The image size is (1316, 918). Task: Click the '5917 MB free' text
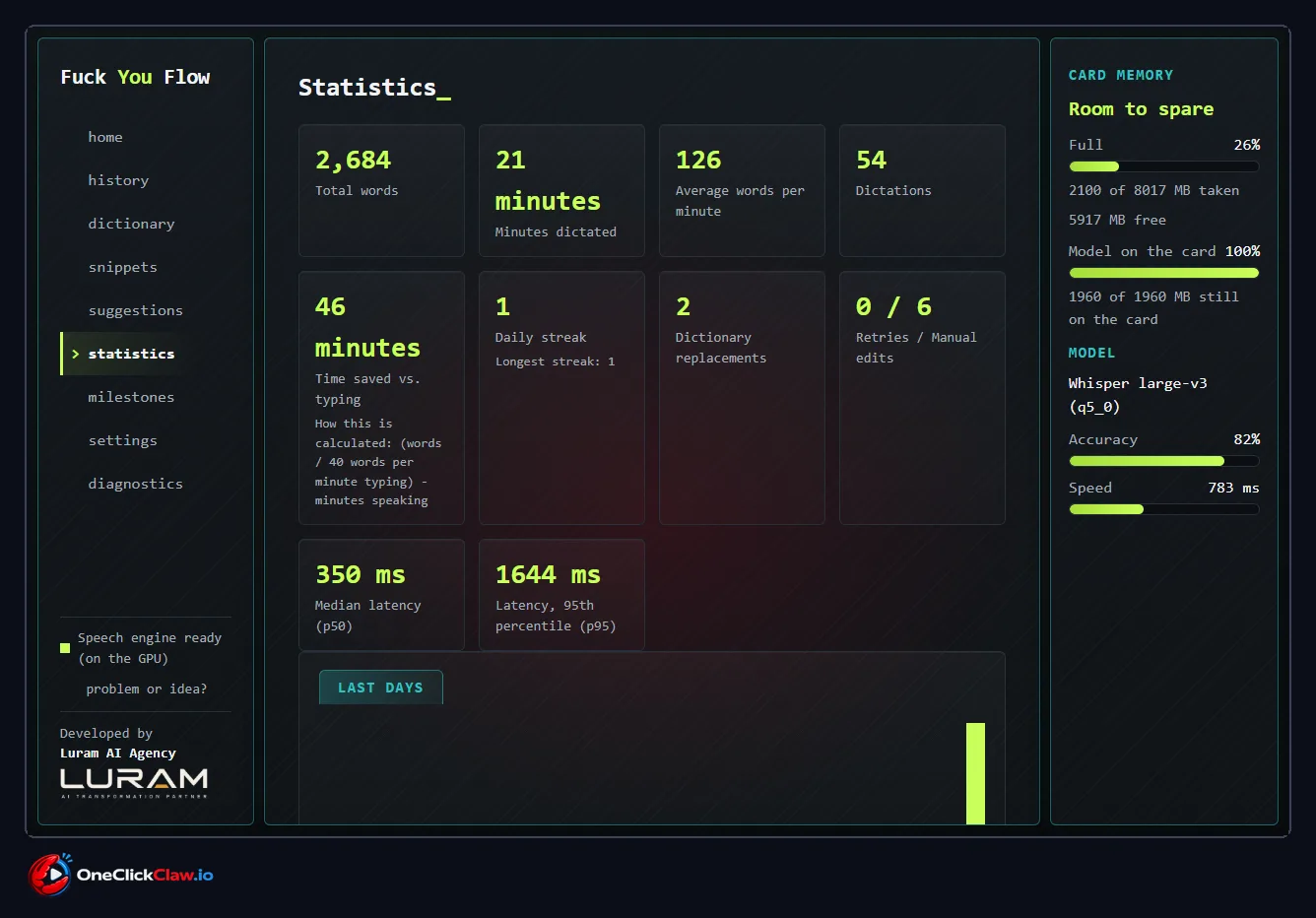1117,220
